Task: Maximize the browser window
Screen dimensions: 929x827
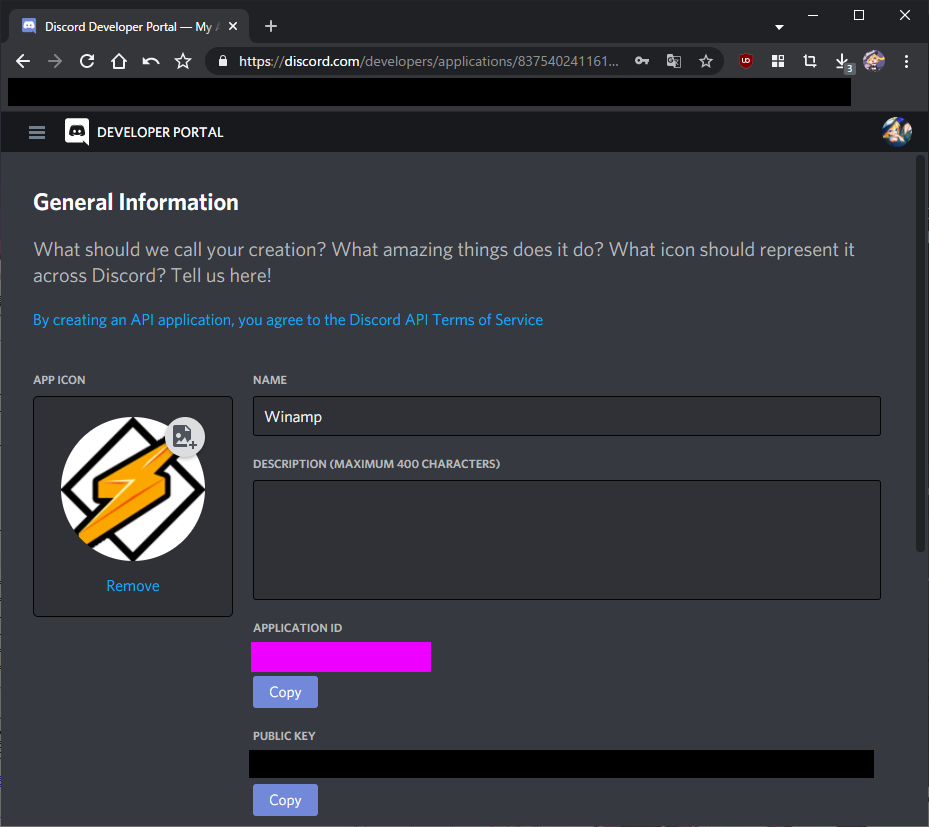Action: (858, 15)
